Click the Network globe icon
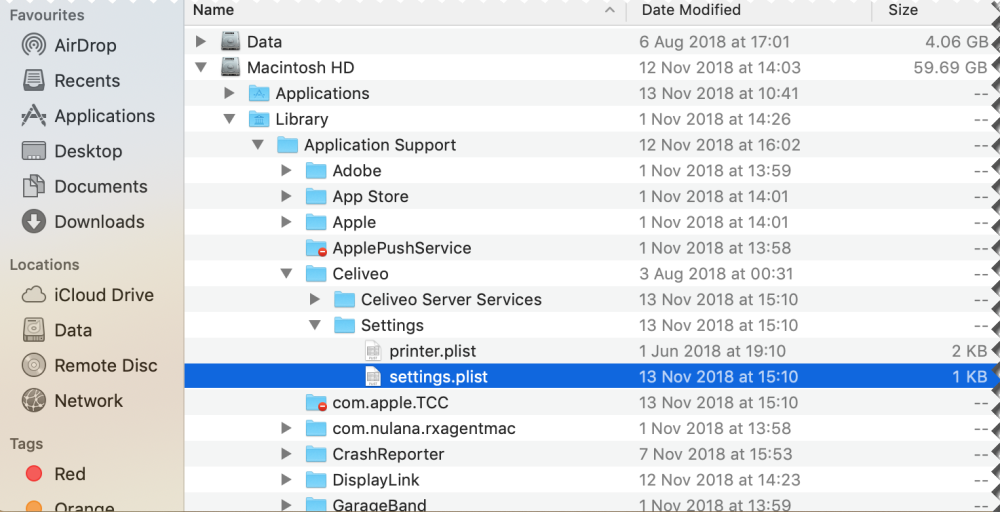The width and height of the screenshot is (1000, 512). point(34,401)
